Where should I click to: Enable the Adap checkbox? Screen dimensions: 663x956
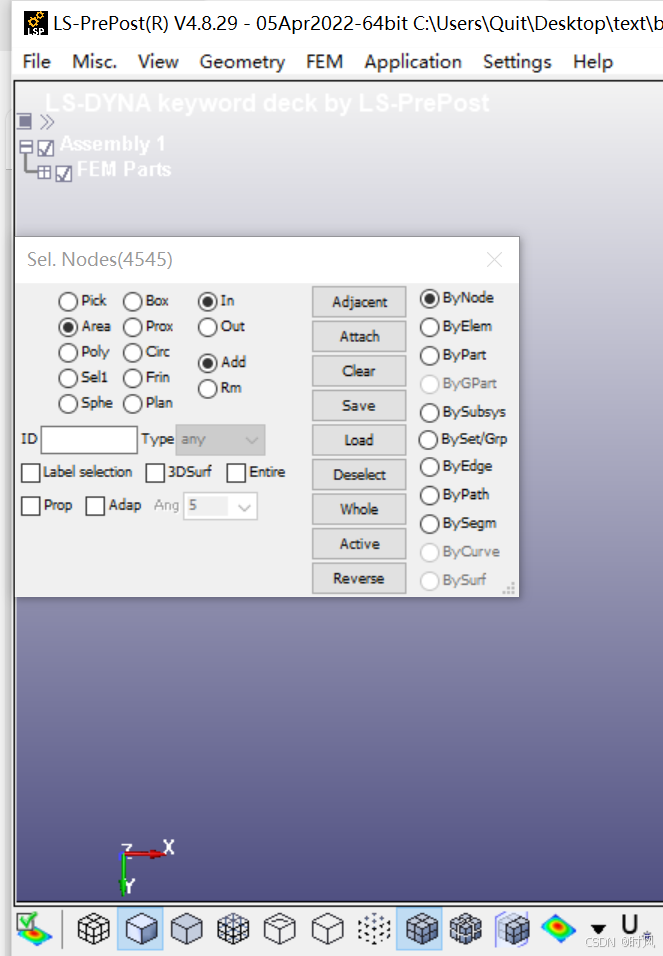point(95,506)
